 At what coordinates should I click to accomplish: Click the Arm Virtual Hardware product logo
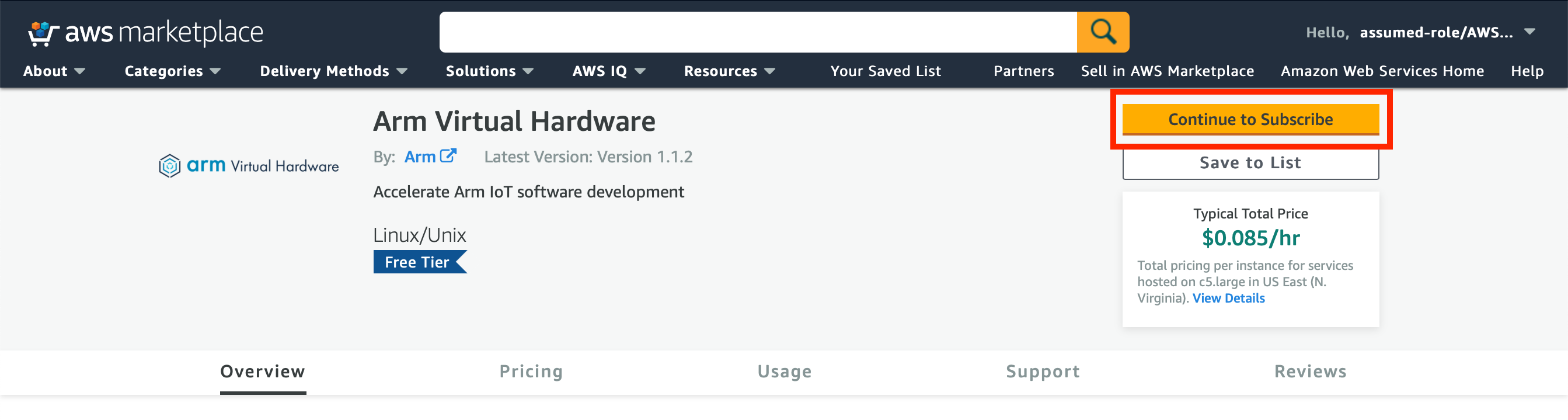coord(248,165)
